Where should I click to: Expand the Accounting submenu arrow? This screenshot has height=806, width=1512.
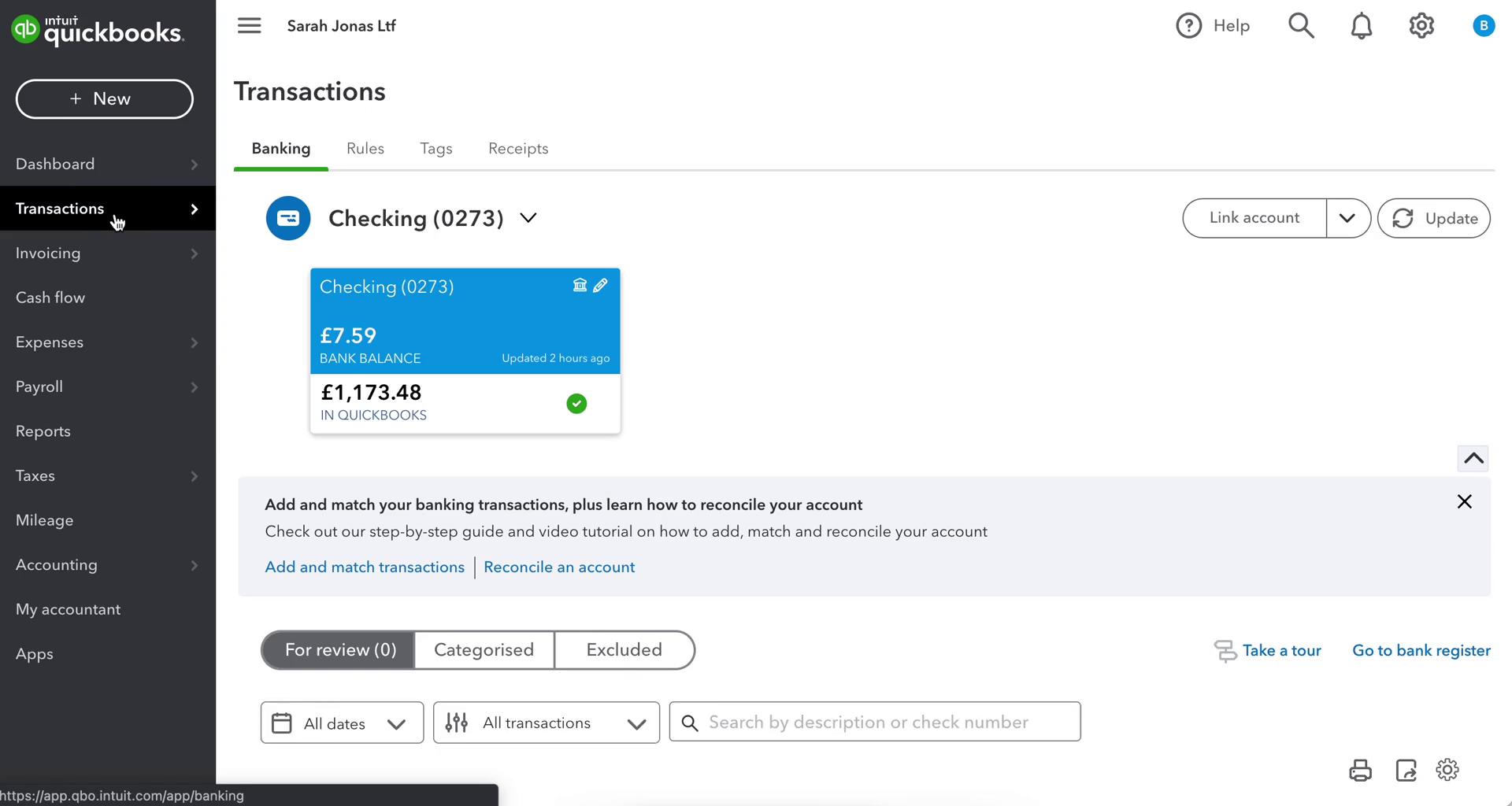(194, 565)
